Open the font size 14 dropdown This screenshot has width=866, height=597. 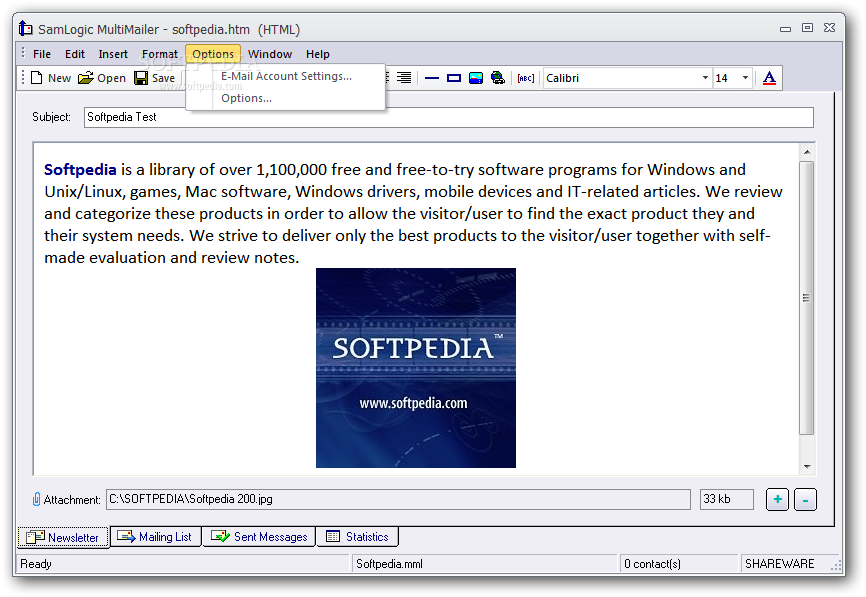(745, 78)
